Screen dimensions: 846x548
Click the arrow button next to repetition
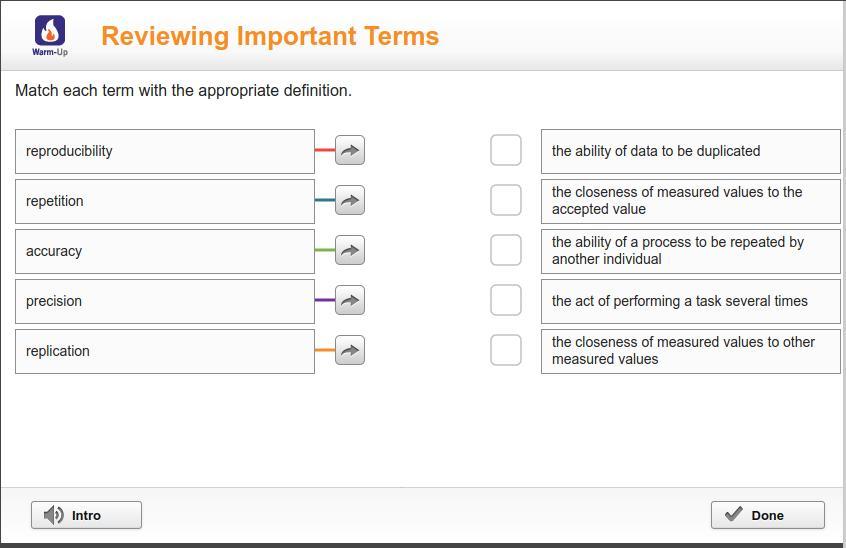pyautogui.click(x=349, y=201)
